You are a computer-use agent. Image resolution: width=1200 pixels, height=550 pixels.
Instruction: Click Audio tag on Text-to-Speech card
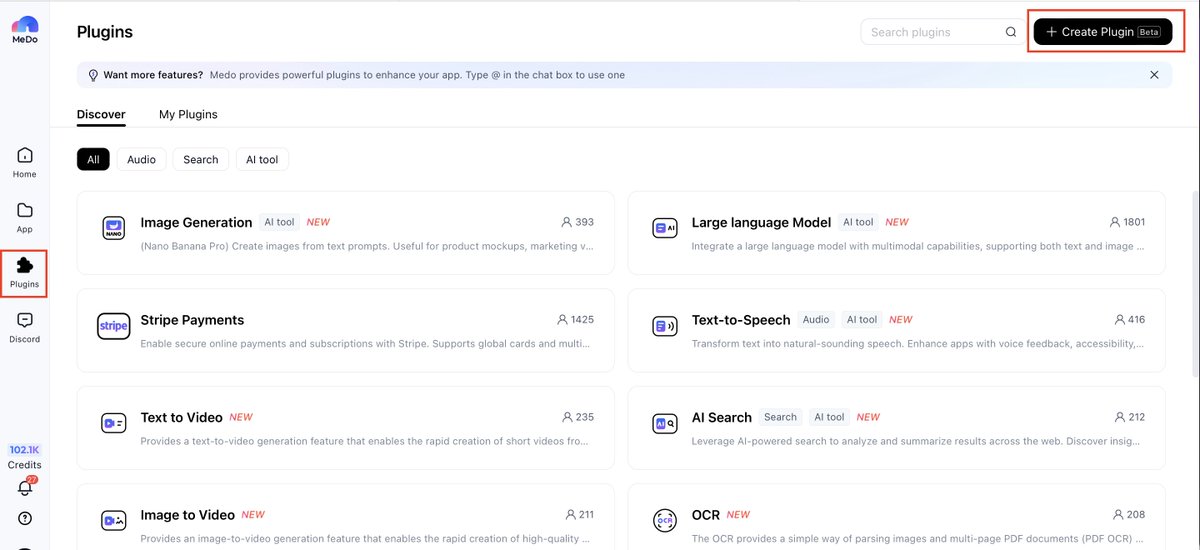816,320
